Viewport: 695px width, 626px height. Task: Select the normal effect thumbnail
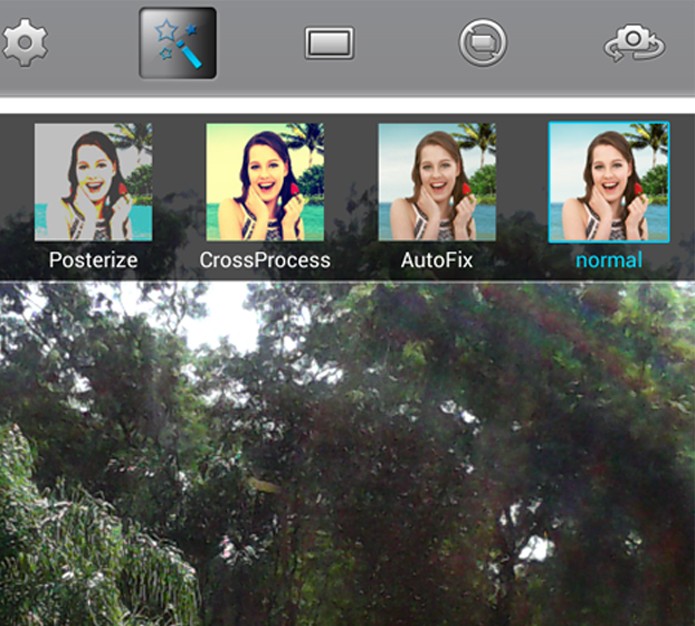[x=609, y=182]
